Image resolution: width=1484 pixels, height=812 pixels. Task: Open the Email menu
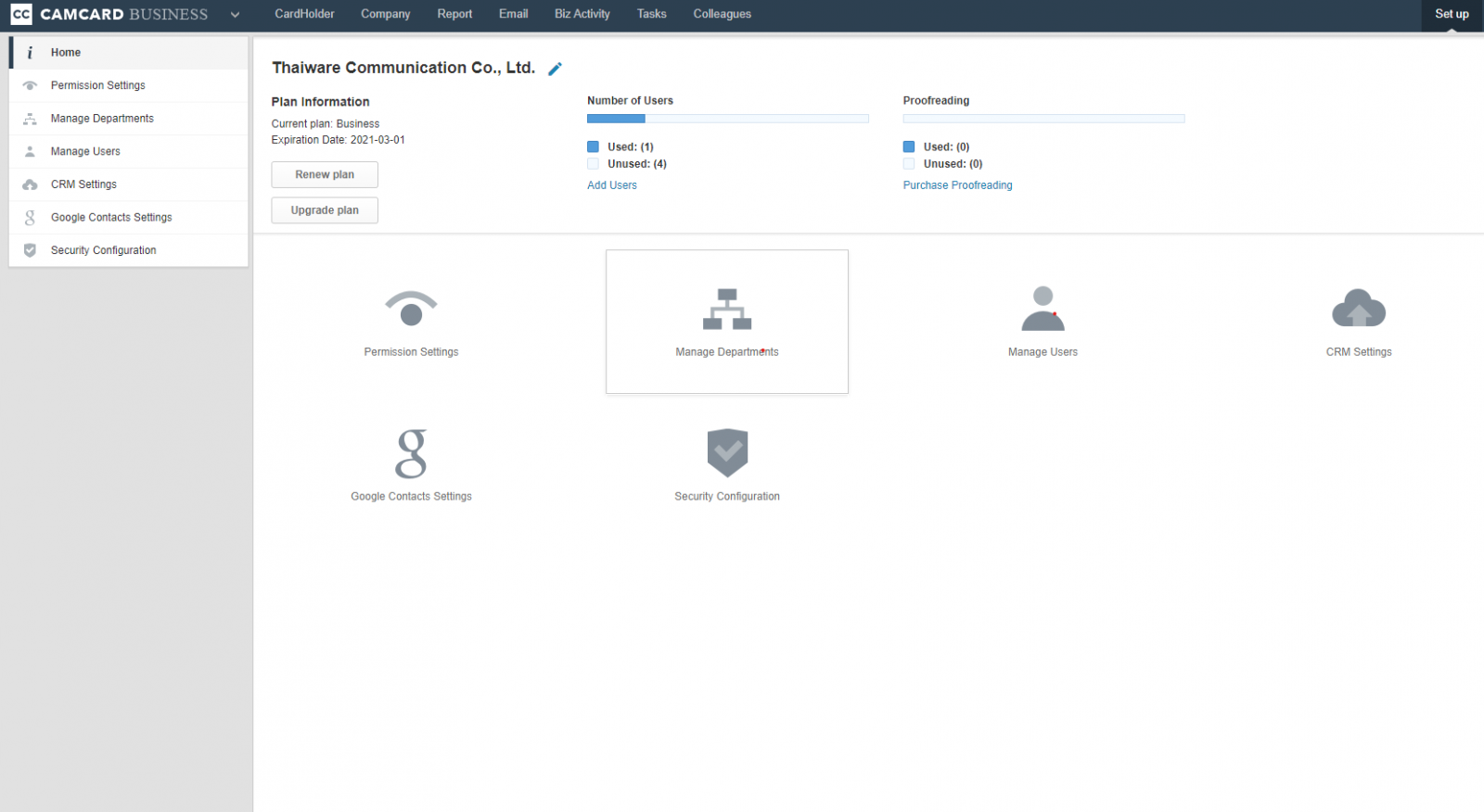pos(514,14)
